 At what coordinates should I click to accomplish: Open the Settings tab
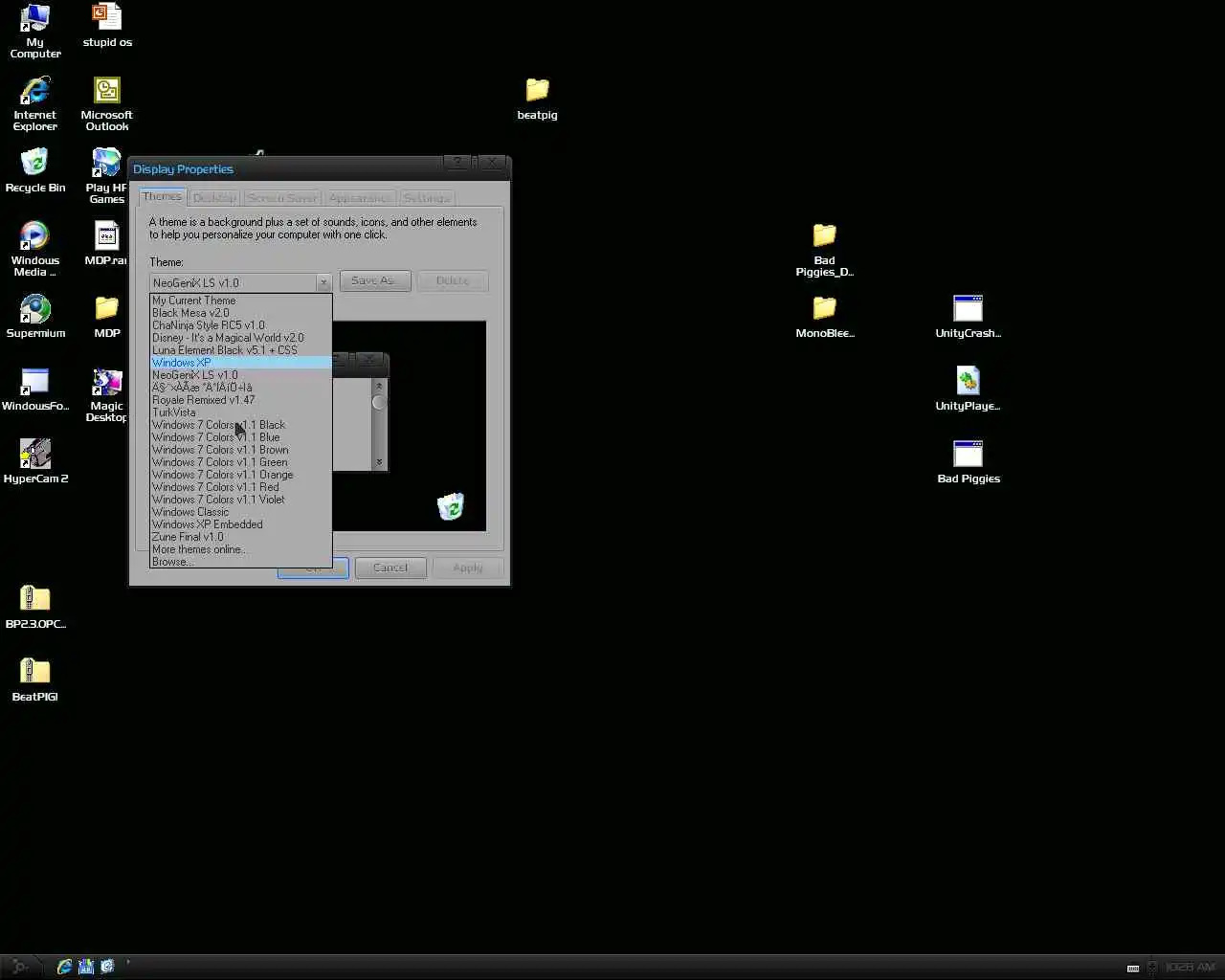point(426,197)
